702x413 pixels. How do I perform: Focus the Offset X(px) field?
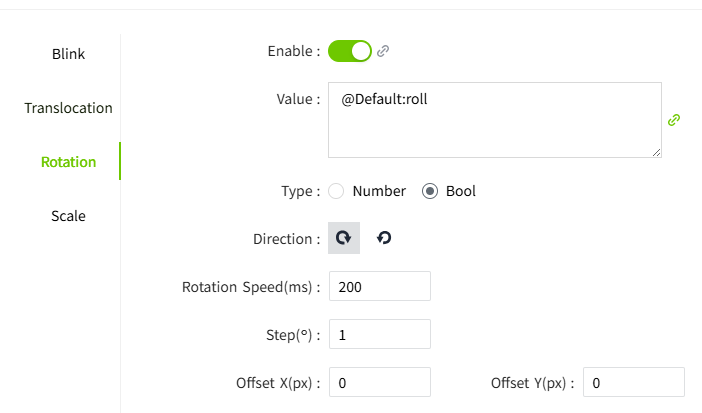(x=379, y=382)
